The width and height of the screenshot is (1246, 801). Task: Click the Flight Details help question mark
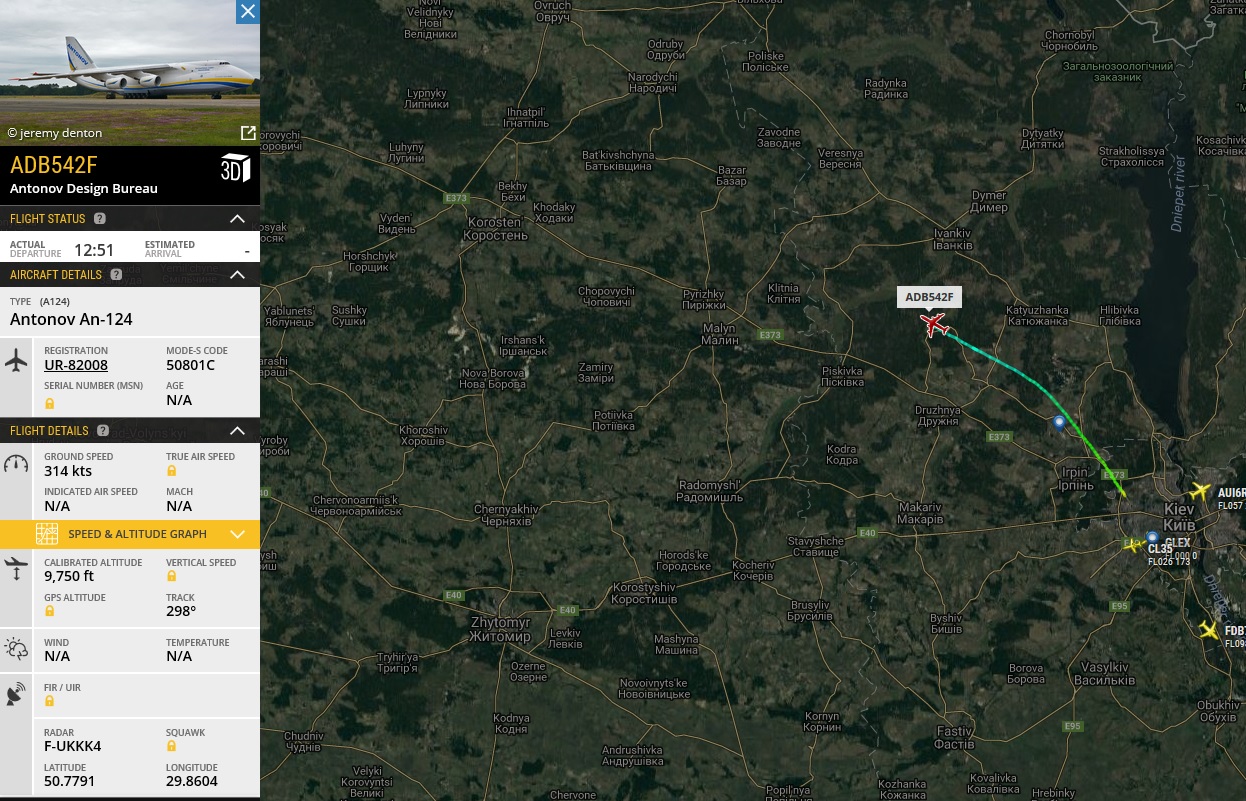(x=102, y=431)
